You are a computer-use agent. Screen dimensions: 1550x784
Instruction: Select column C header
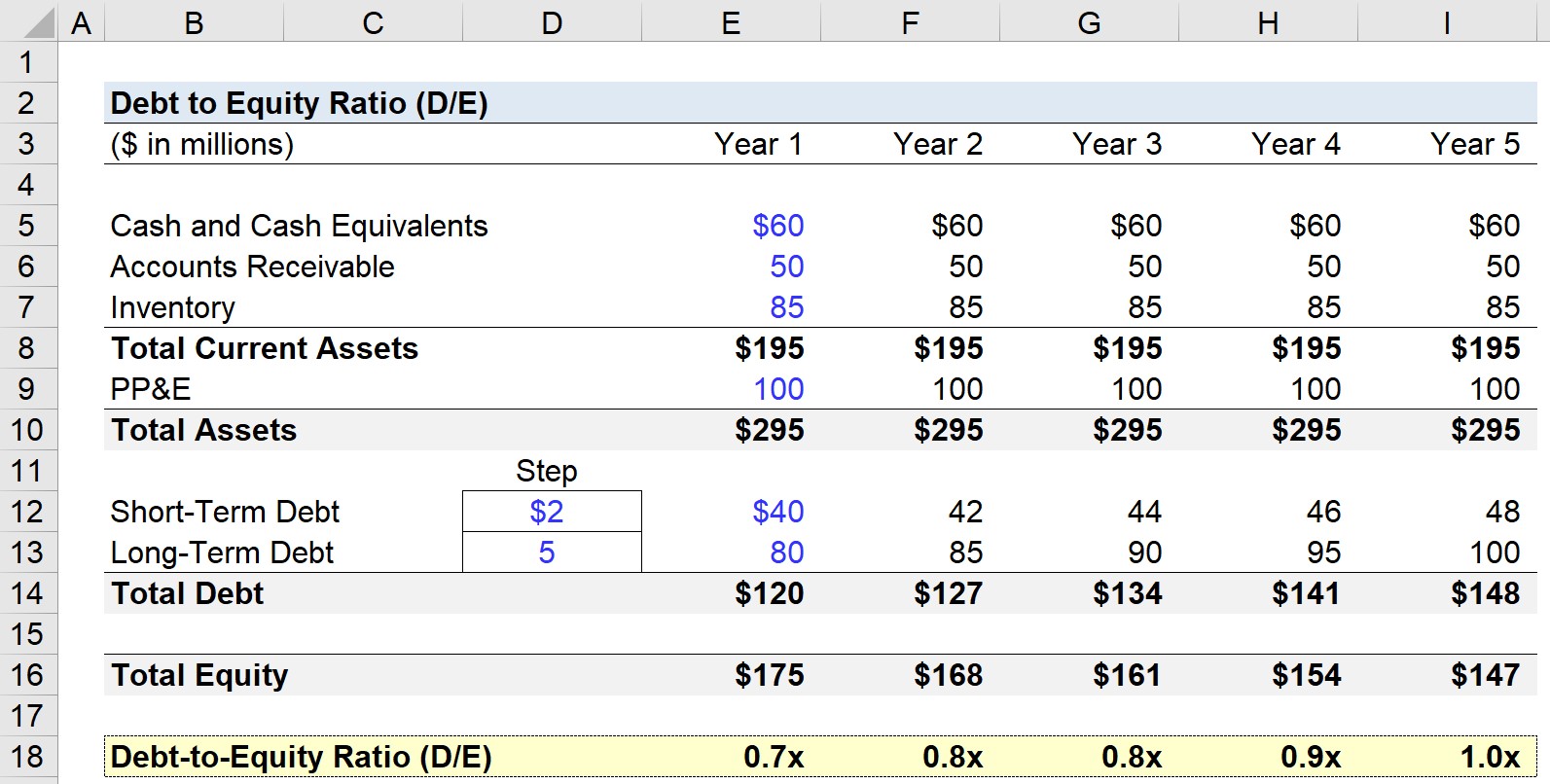373,20
